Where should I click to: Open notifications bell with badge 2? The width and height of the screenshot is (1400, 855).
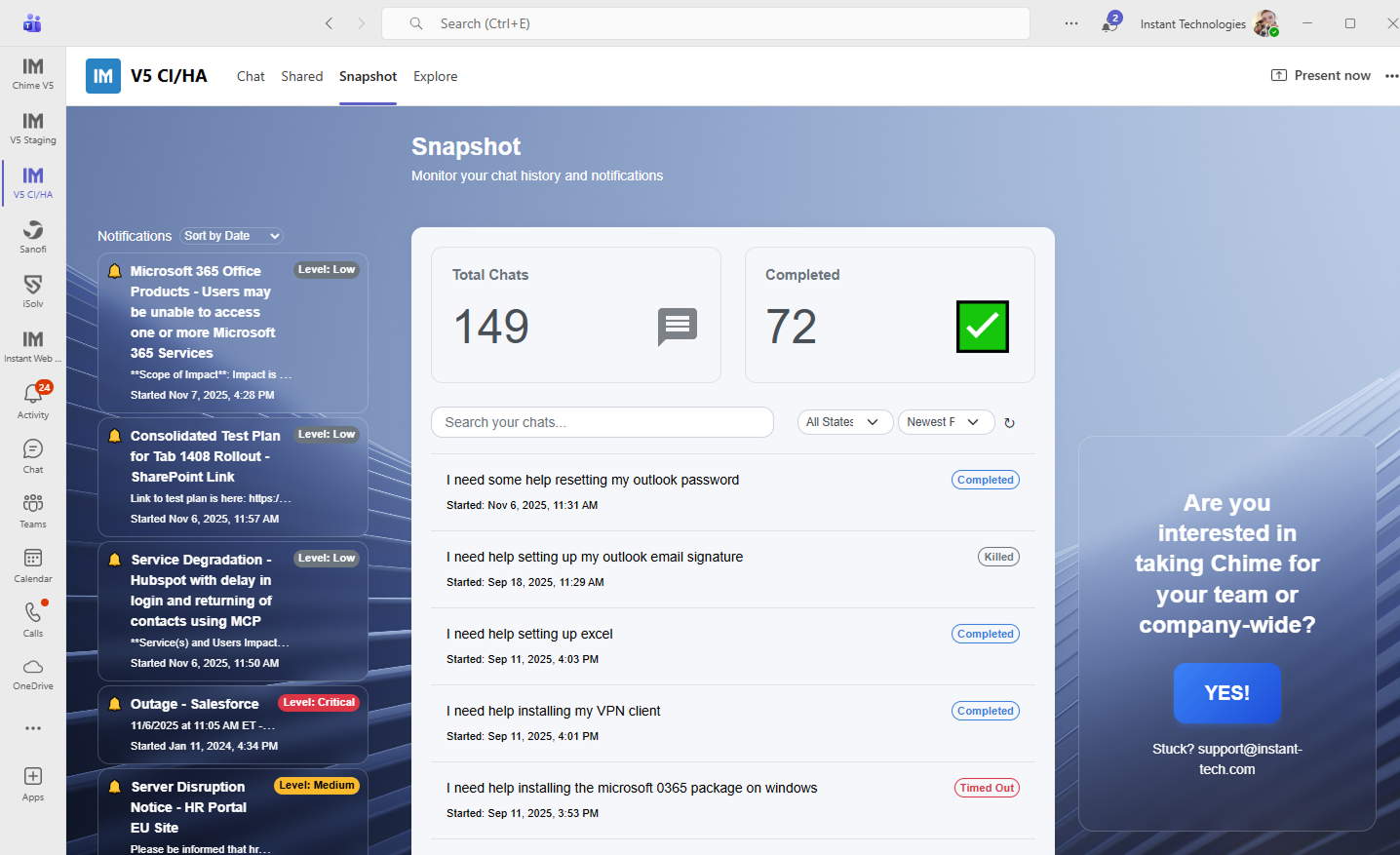(1110, 23)
